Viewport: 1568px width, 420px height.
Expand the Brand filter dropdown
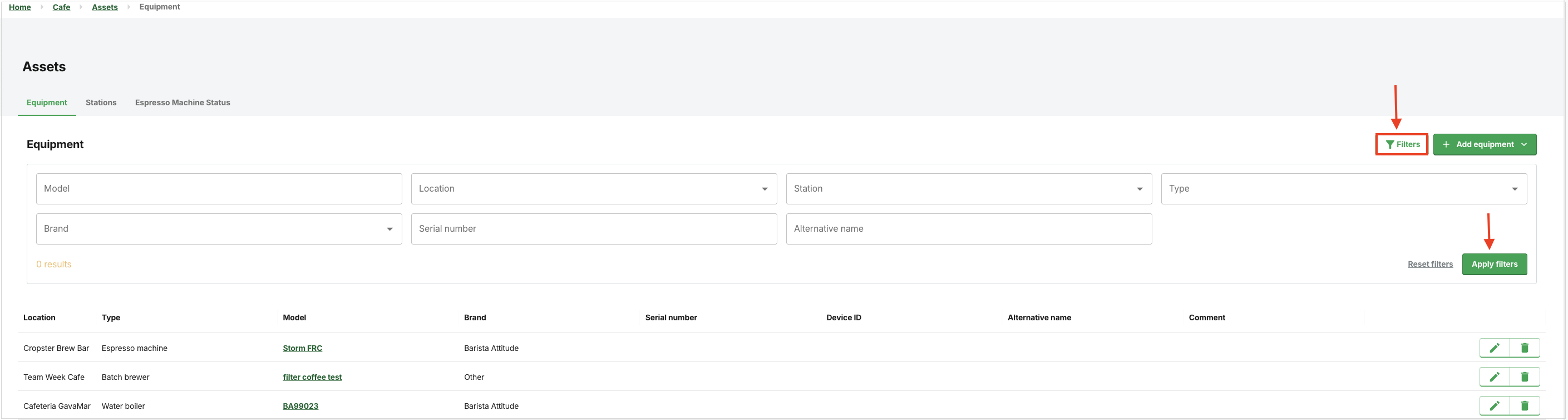(219, 228)
